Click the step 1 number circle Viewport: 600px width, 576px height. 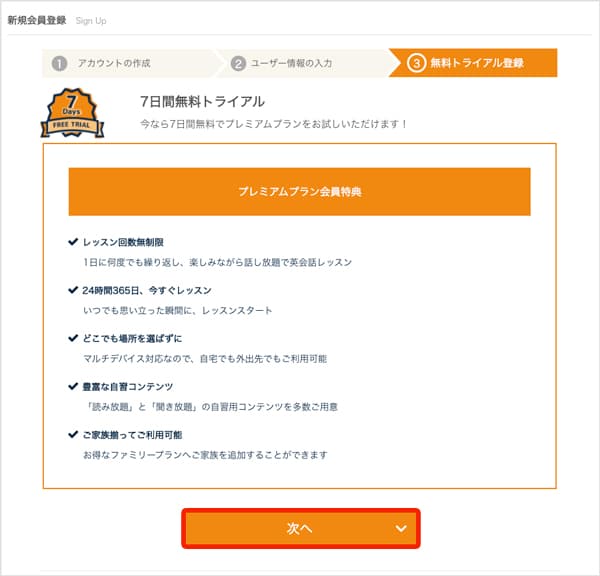60,64
